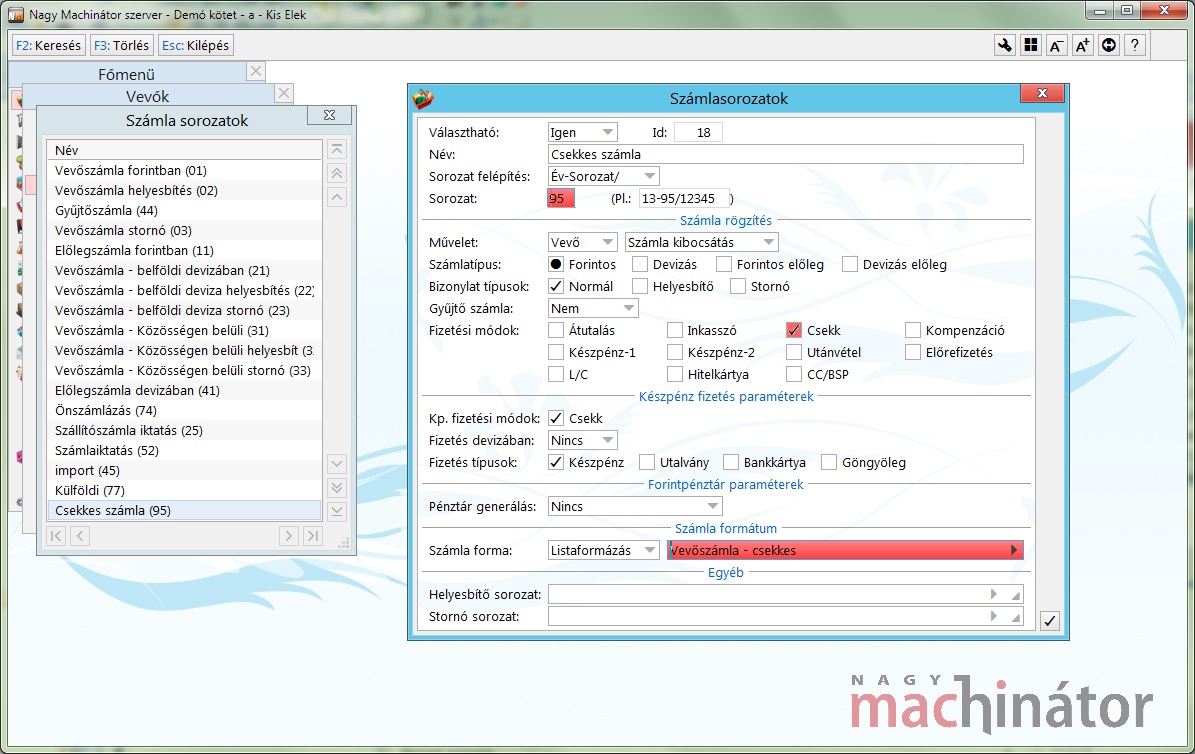Jump to bottom of list with the lowest arrow

(x=337, y=512)
